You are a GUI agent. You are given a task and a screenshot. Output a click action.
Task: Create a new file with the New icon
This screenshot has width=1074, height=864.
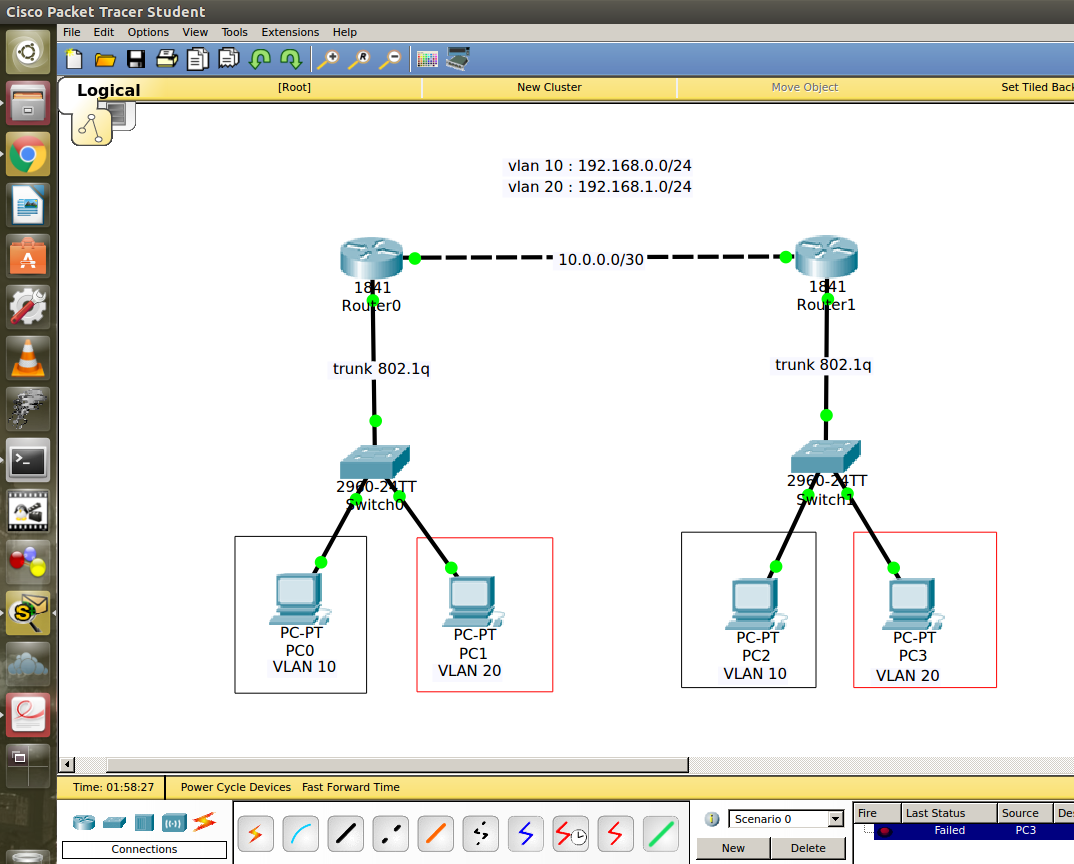click(x=74, y=60)
